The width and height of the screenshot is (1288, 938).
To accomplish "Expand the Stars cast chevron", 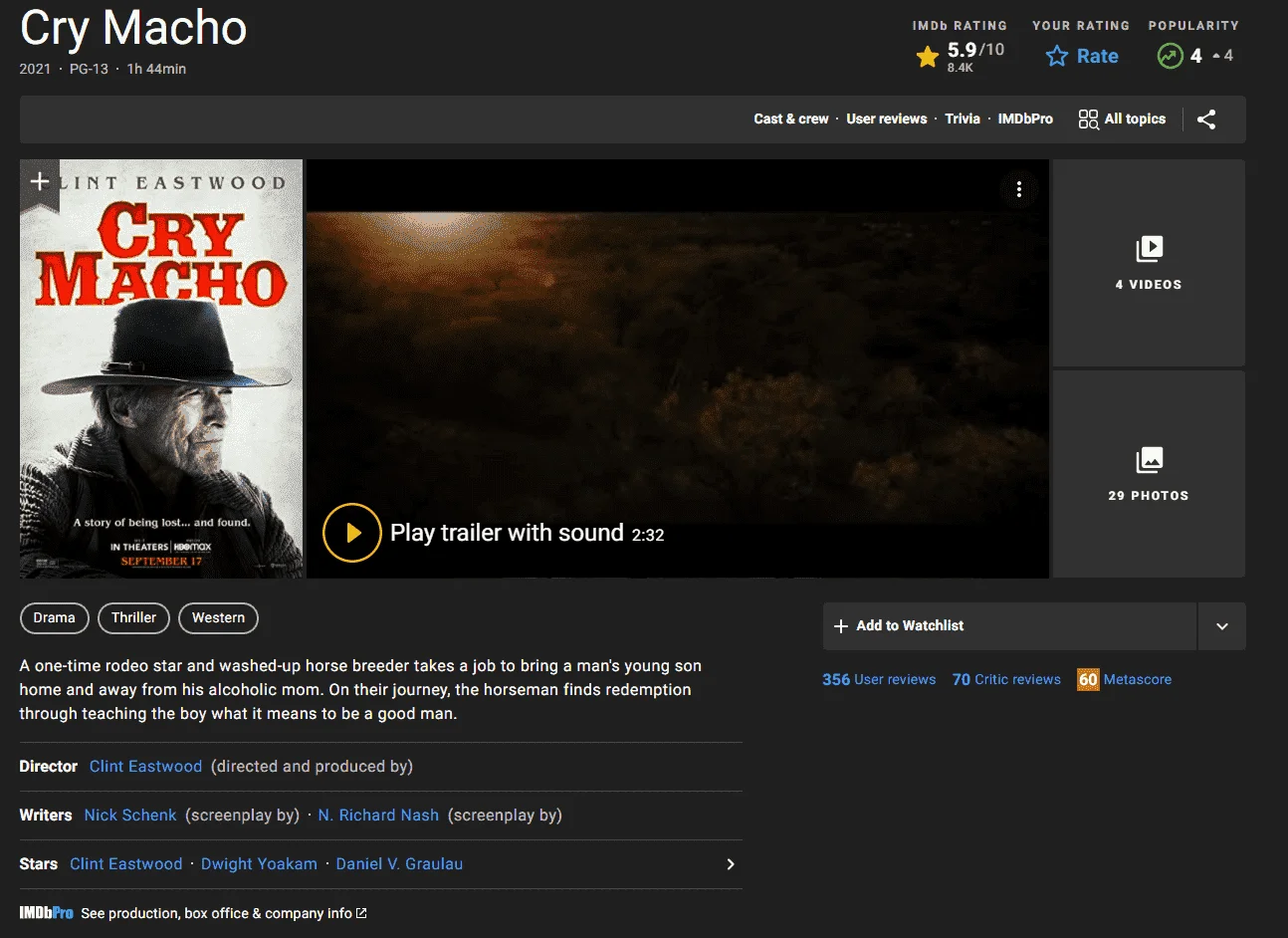I will (731, 864).
